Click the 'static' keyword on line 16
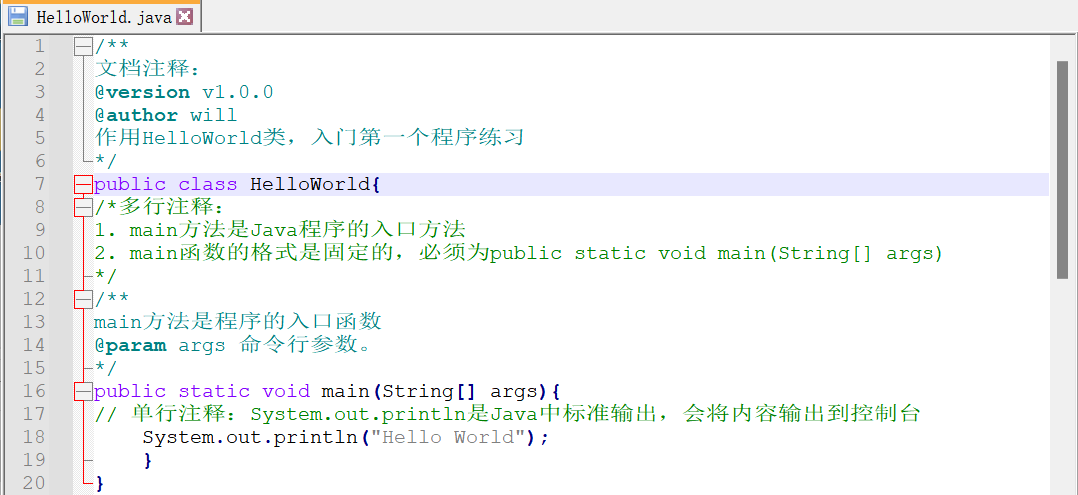The height and width of the screenshot is (495, 1078). (214, 391)
